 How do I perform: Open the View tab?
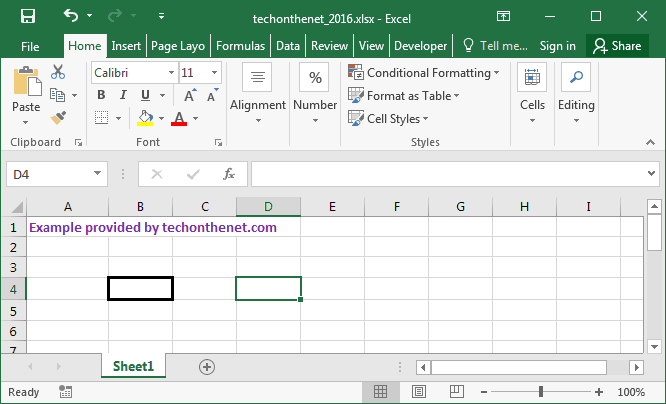tap(371, 46)
